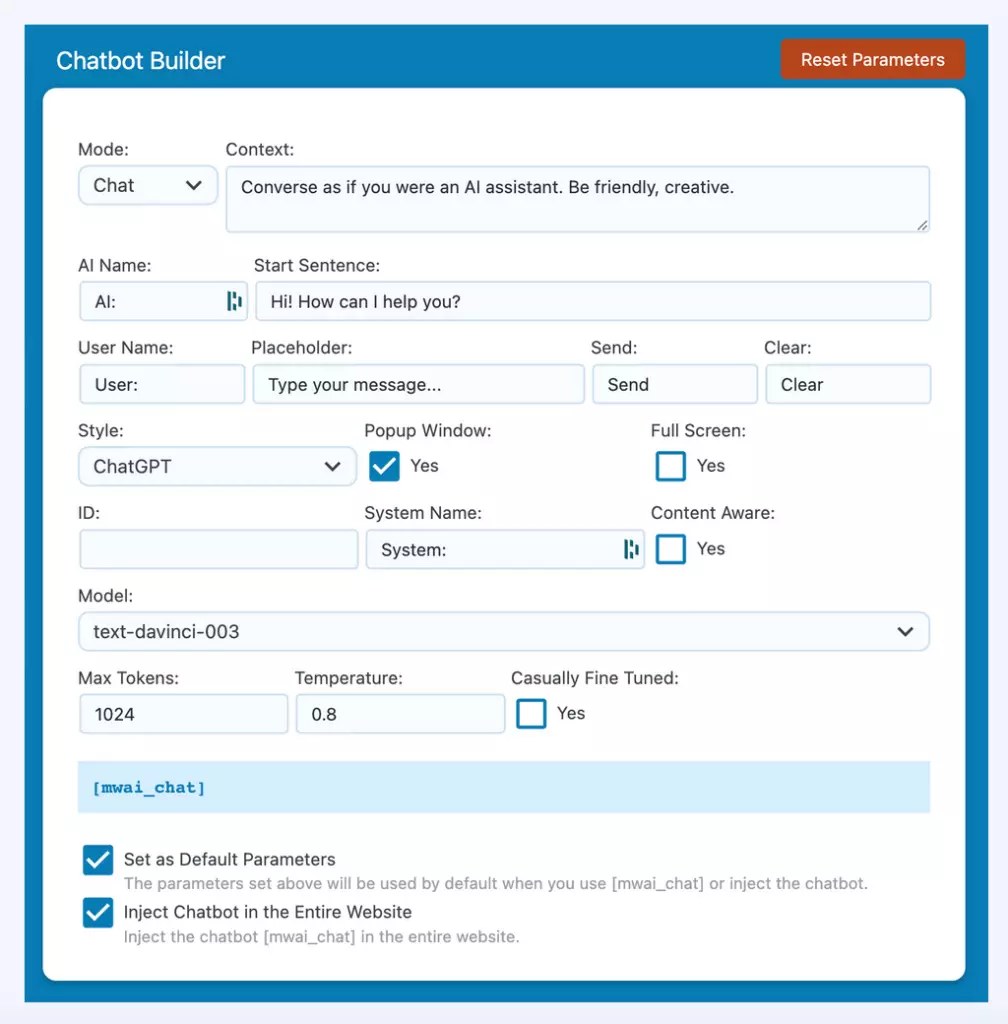Click password manager icon in System Name field

pyautogui.click(x=631, y=549)
